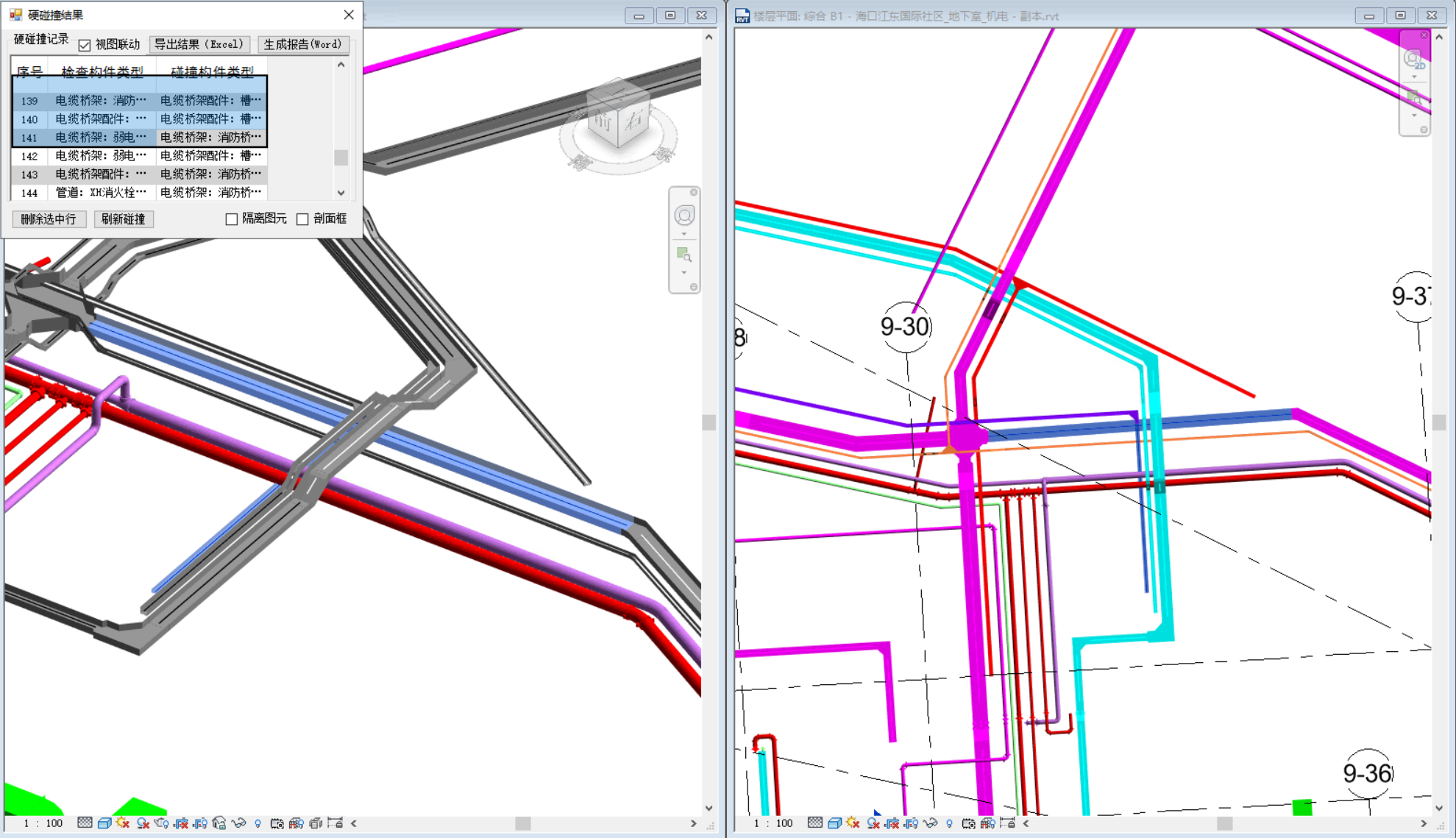Open 2D SteeringWheel in floor plan navigation bar
This screenshot has width=1456, height=838.
(x=1413, y=59)
